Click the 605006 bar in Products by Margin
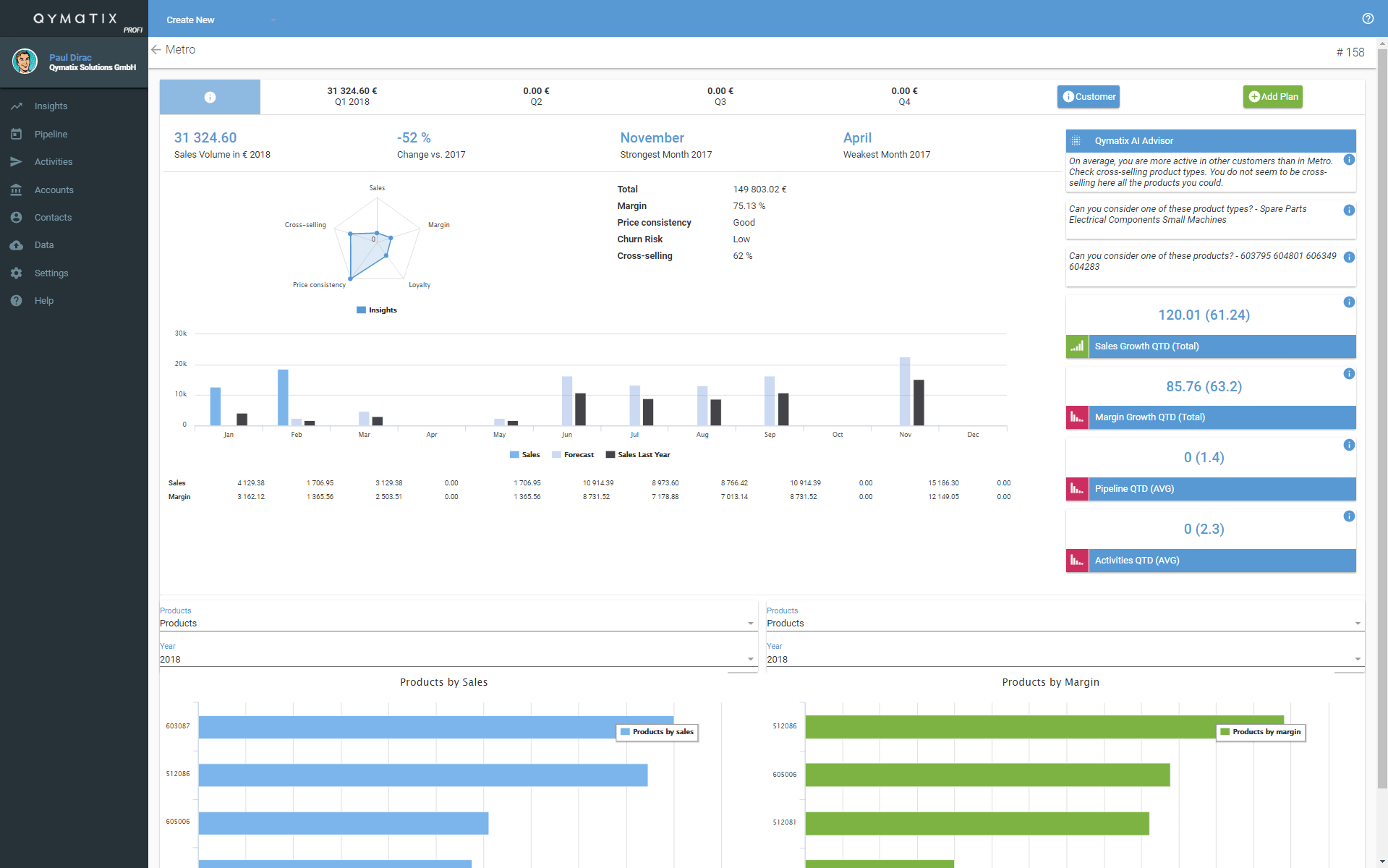The width and height of the screenshot is (1388, 868). 987,775
